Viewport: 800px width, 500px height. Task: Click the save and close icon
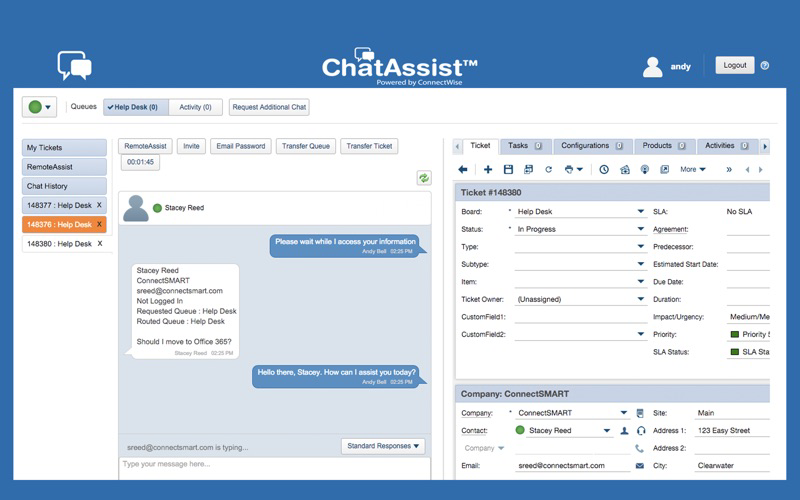529,169
